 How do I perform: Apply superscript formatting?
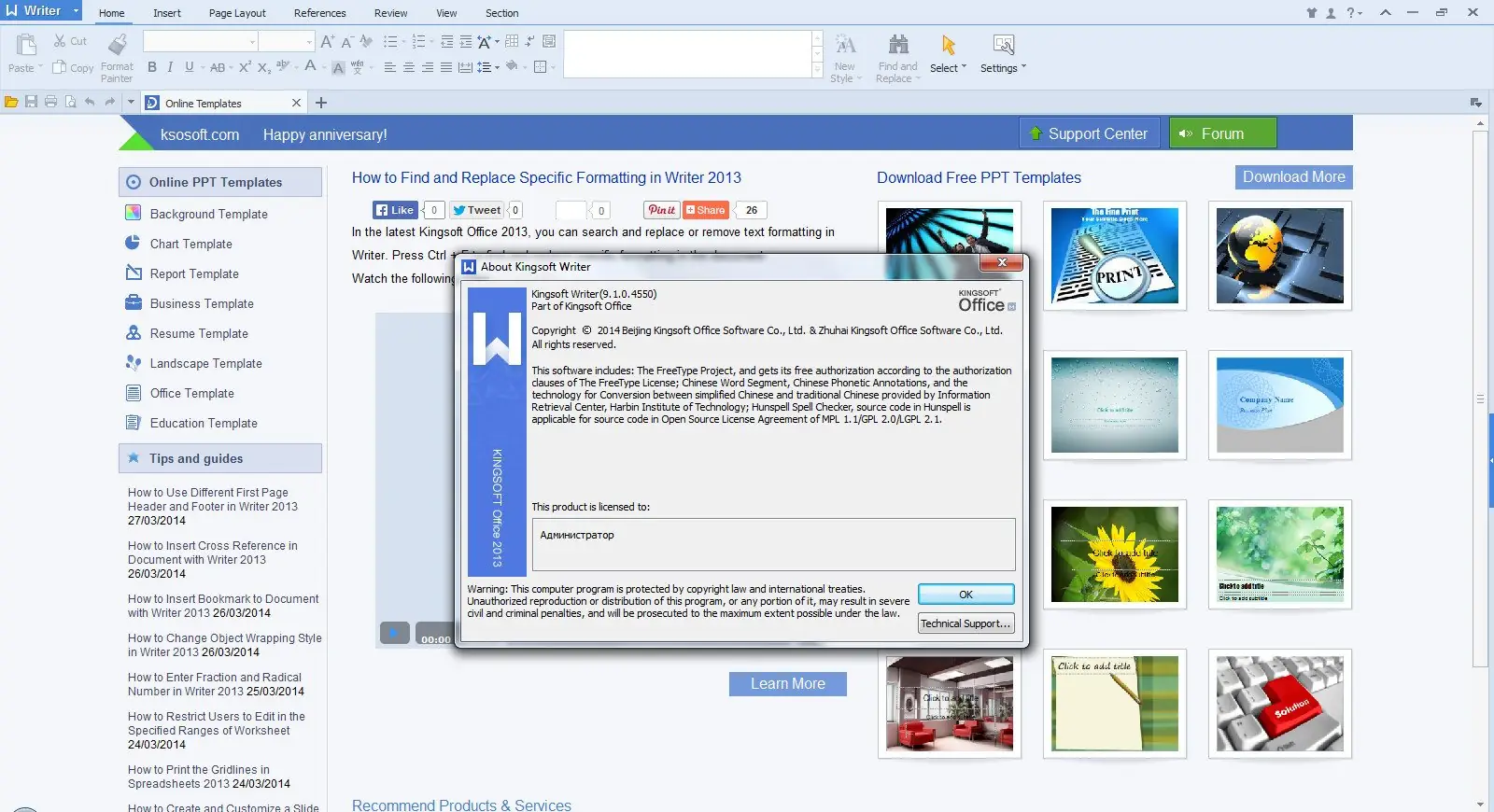click(245, 67)
